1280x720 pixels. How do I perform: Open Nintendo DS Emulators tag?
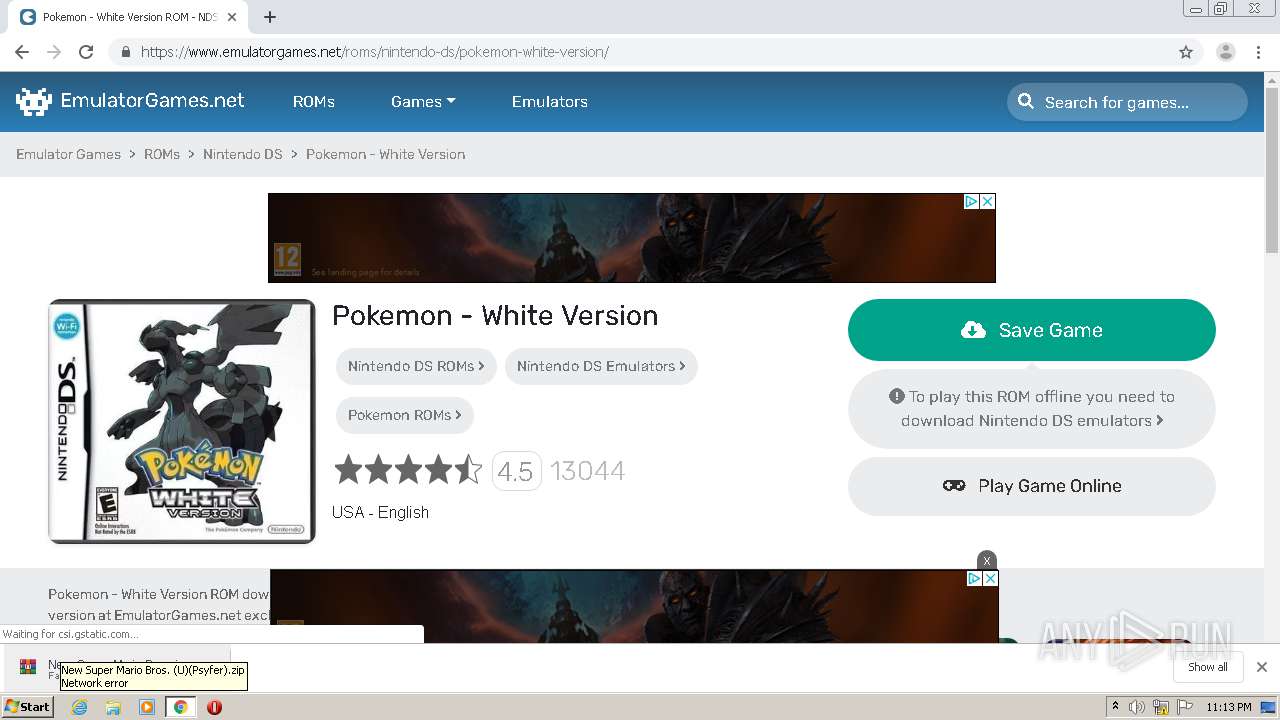point(601,366)
